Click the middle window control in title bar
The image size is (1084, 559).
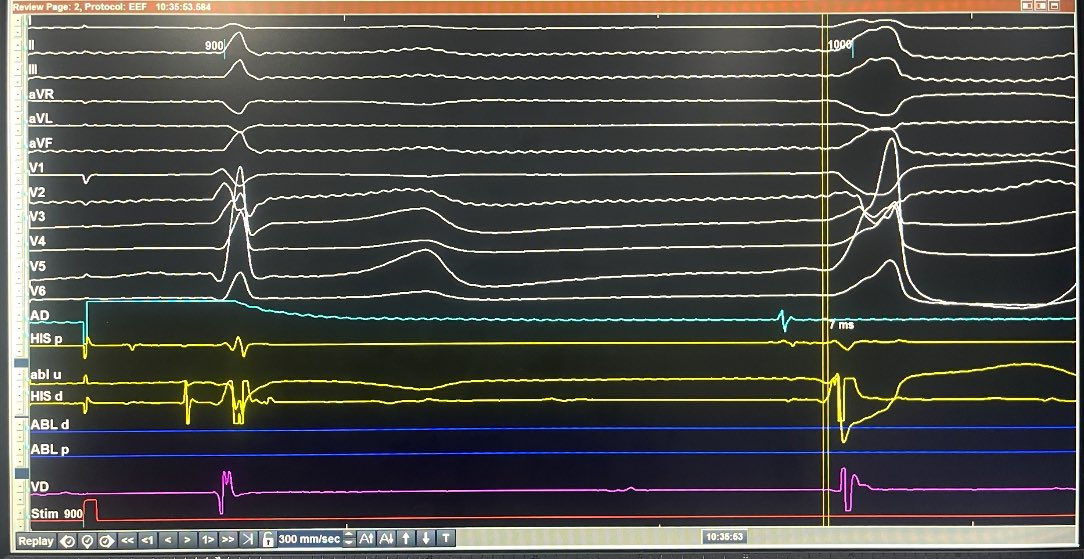1041,6
